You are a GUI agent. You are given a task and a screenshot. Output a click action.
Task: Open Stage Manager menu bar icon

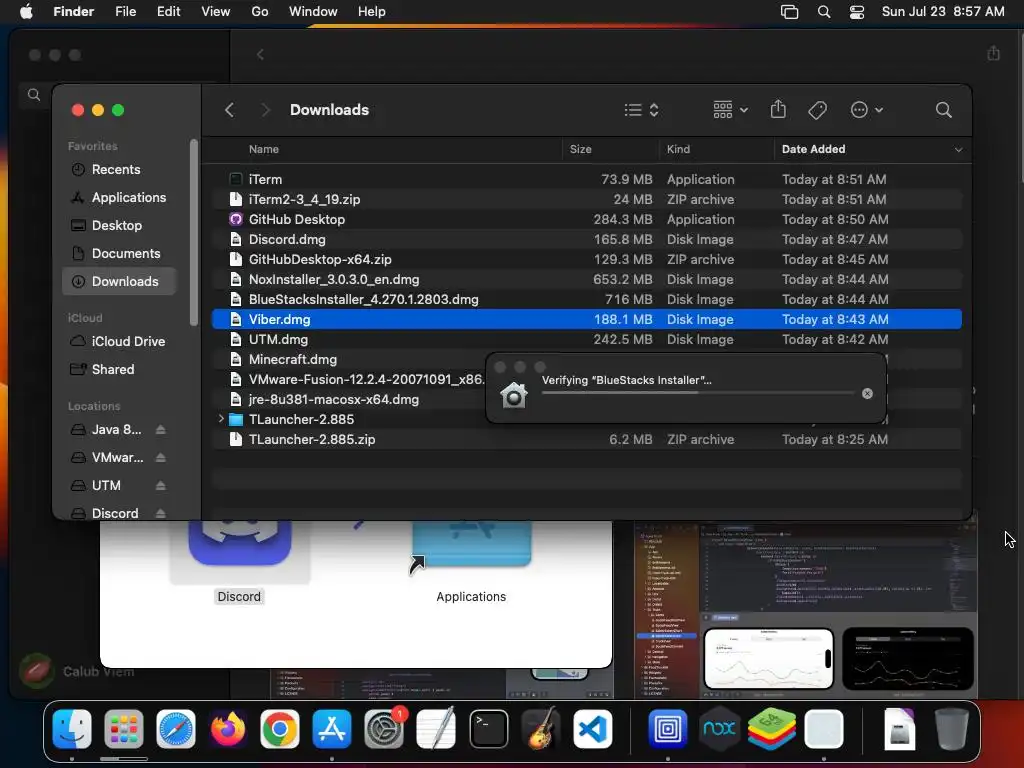[790, 12]
